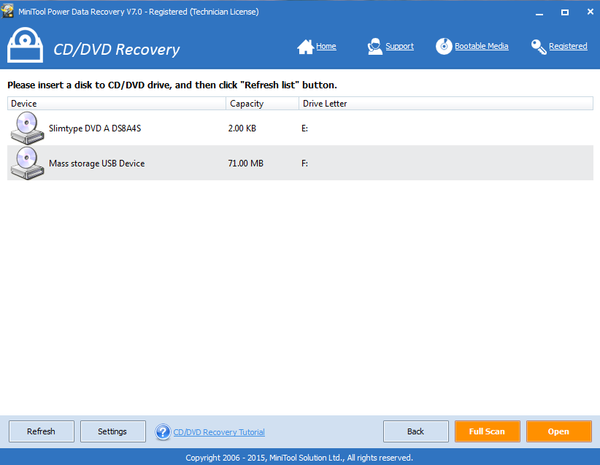Click the Home house icon
The width and height of the screenshot is (600, 465).
tap(305, 47)
